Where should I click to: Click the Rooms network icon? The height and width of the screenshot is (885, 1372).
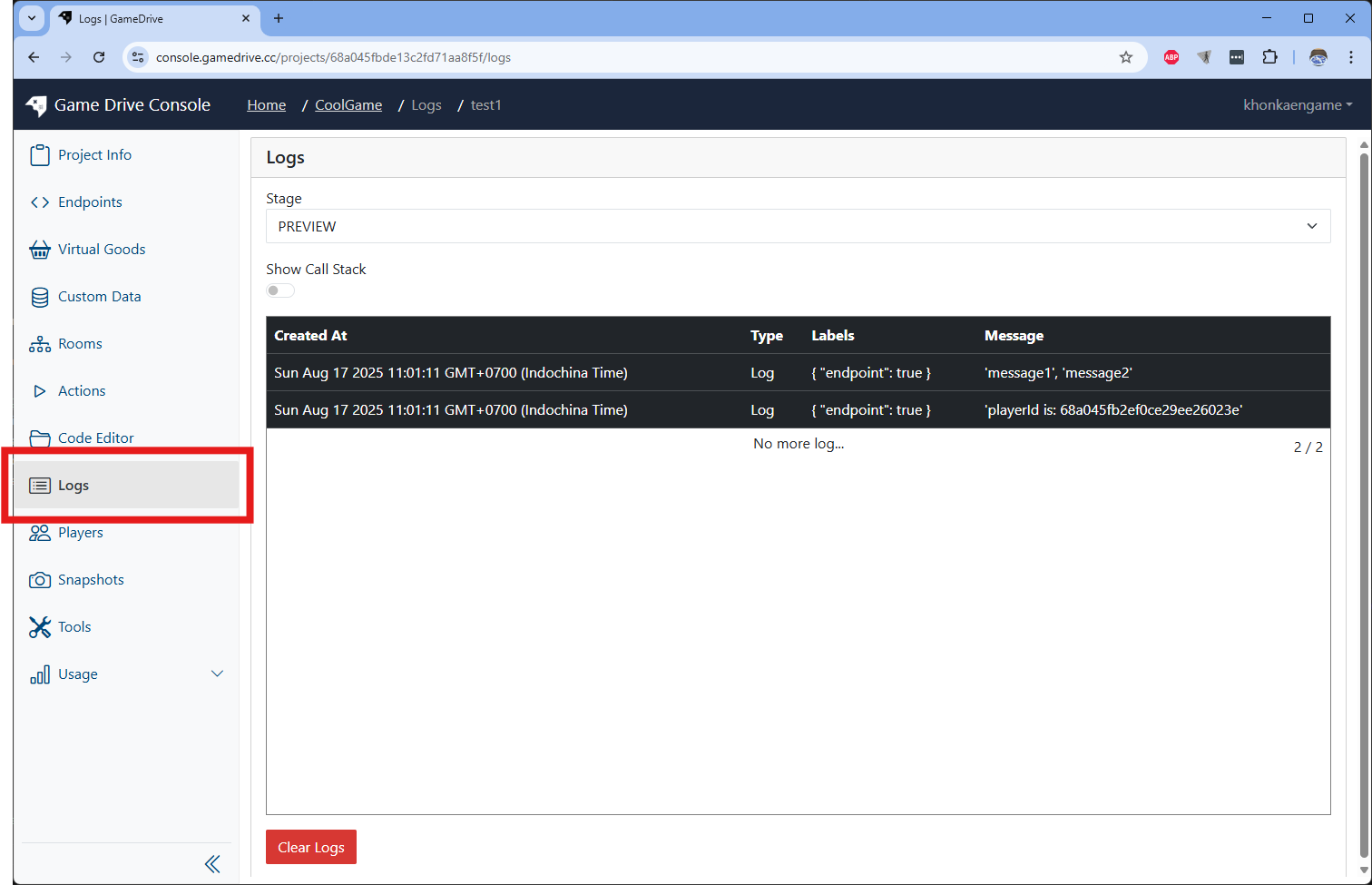(x=40, y=344)
